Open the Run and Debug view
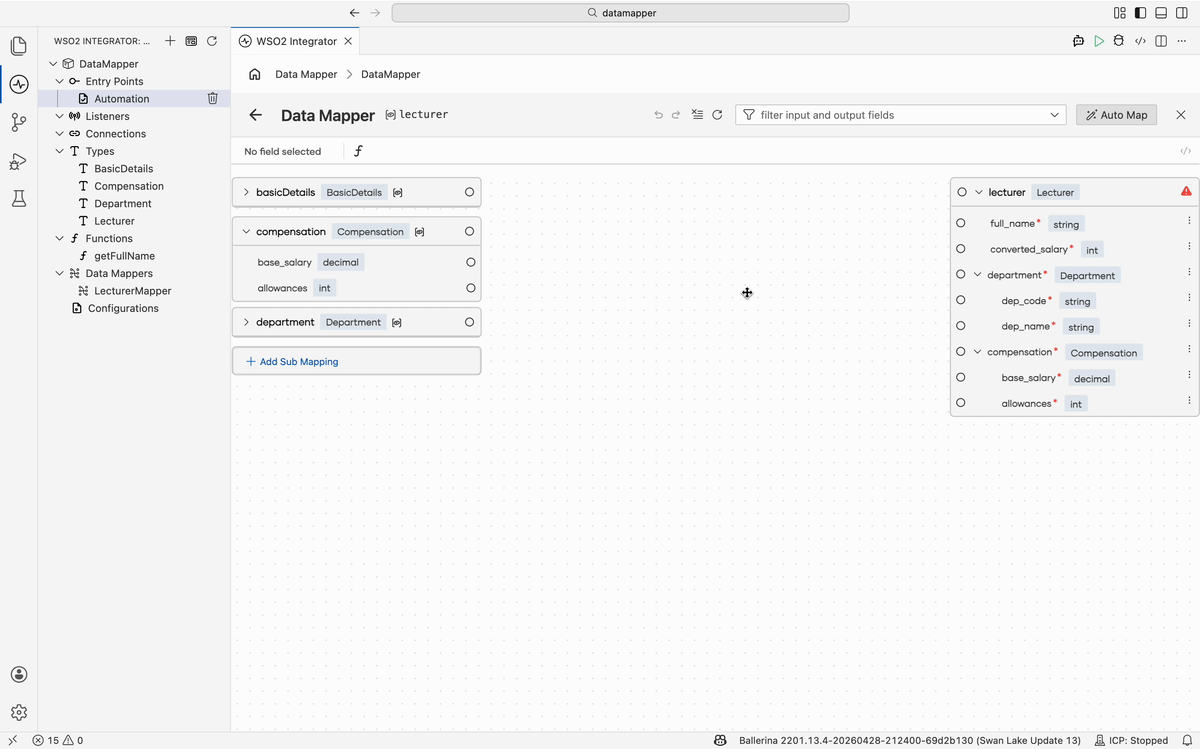This screenshot has height=749, width=1200. (18, 160)
